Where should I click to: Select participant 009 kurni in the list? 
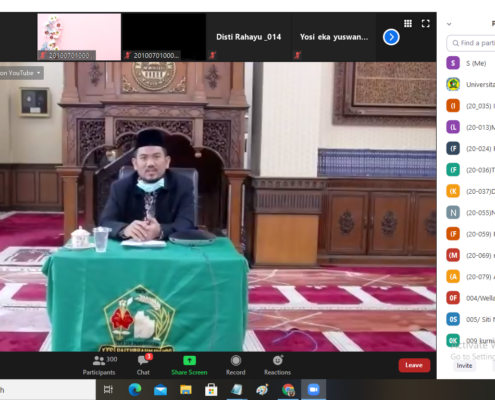(470, 340)
